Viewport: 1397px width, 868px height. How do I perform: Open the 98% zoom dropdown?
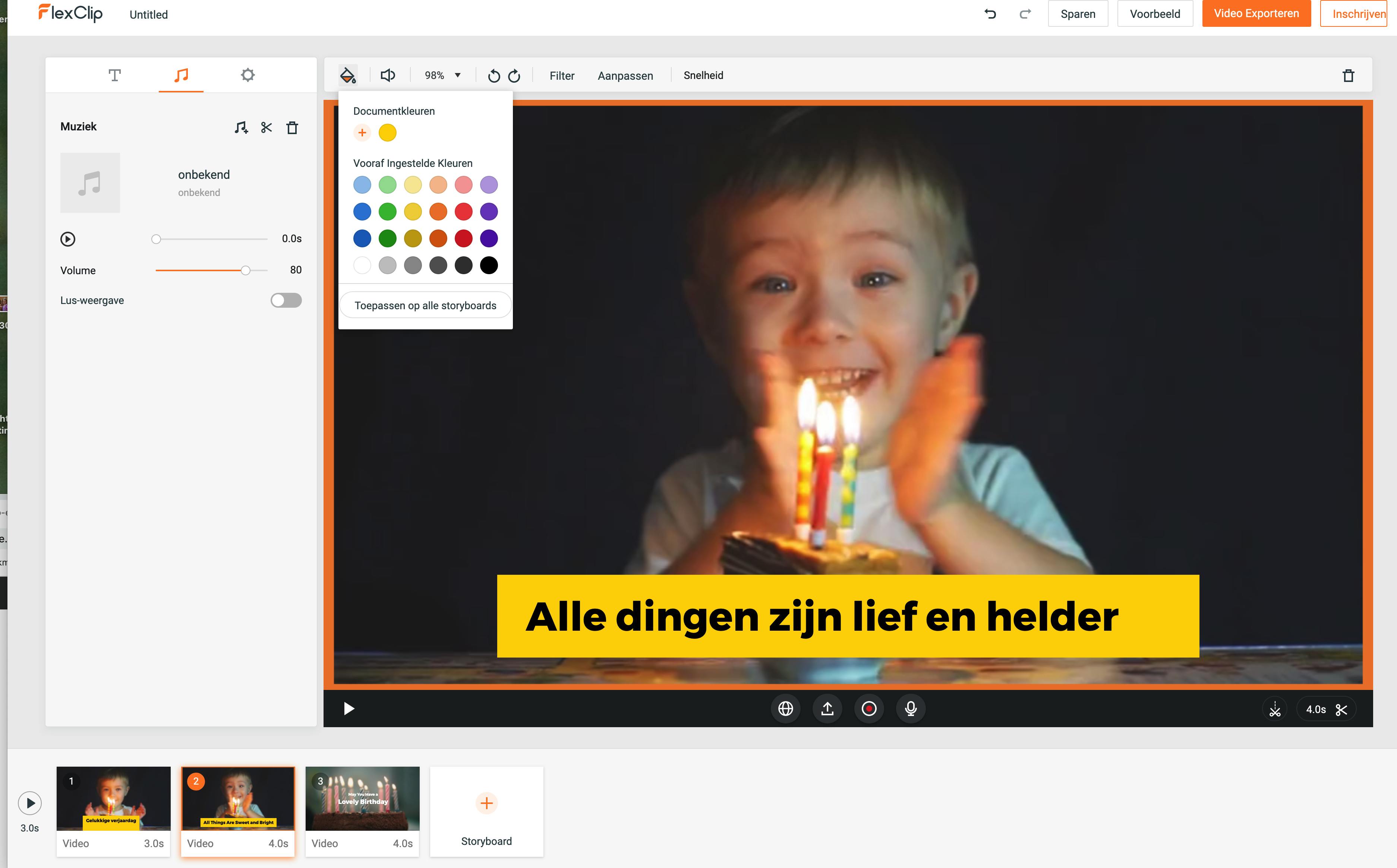[442, 75]
